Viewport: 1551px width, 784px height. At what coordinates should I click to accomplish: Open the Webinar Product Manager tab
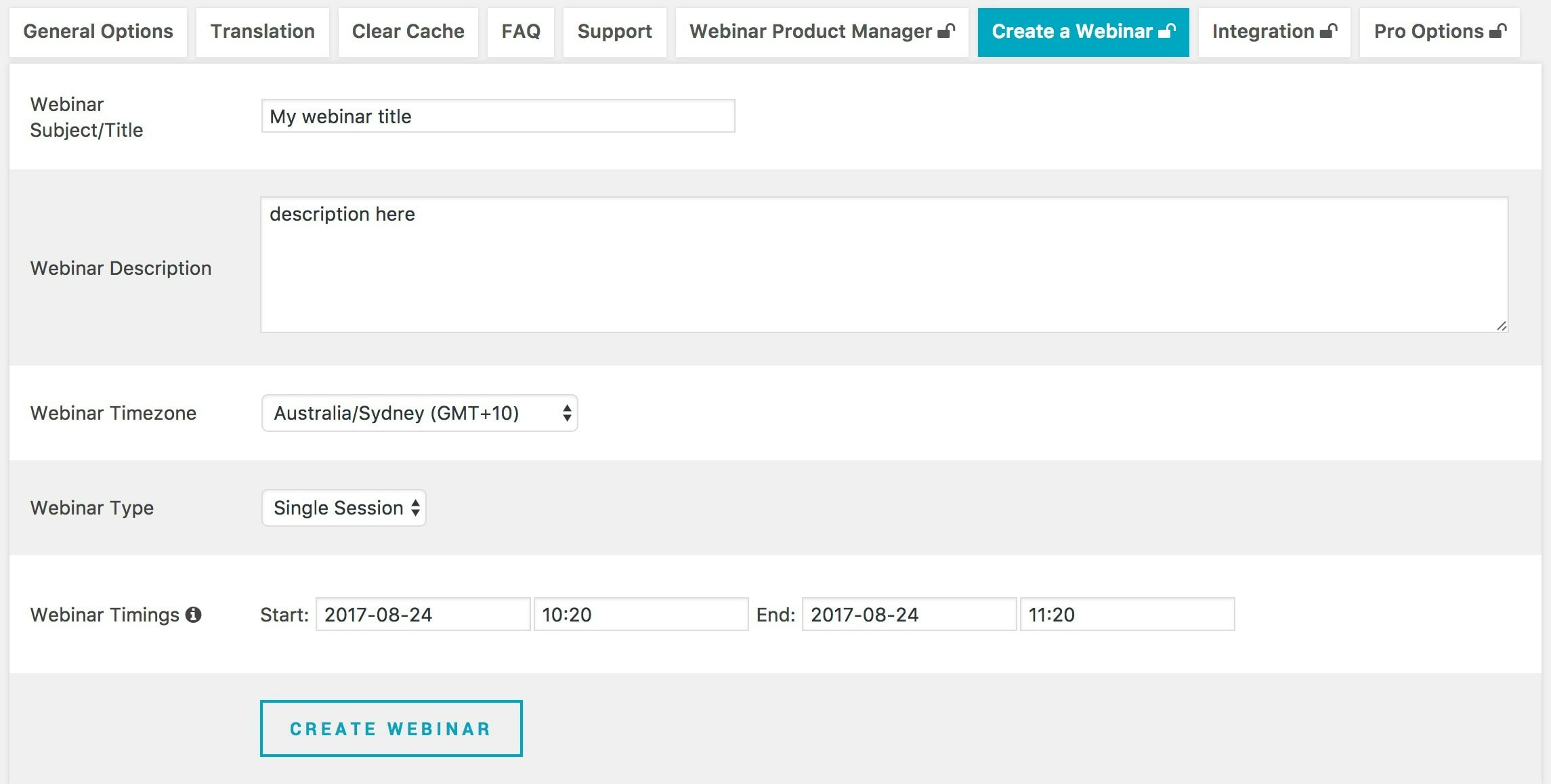point(809,30)
